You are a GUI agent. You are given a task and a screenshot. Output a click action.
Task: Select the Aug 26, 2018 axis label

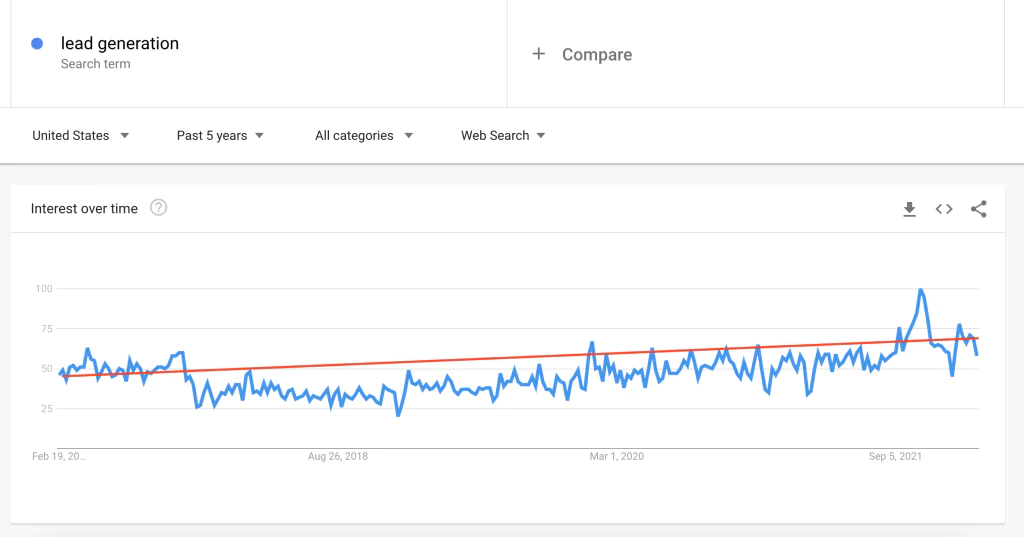tap(338, 456)
